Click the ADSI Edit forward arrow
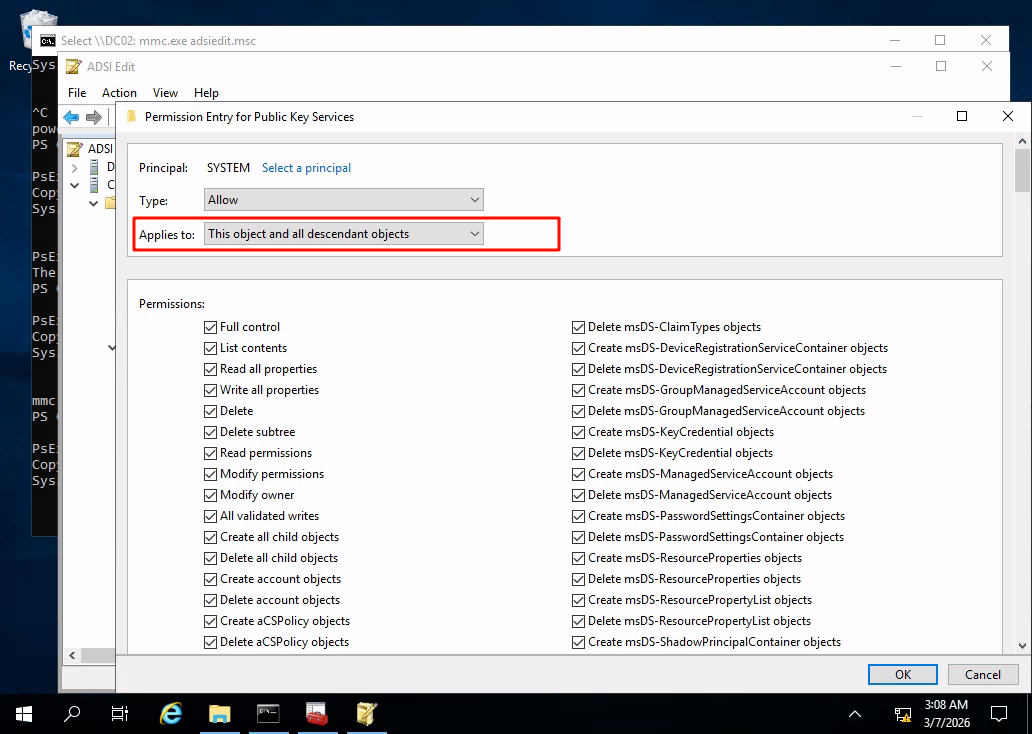The height and width of the screenshot is (734, 1032). tap(94, 117)
